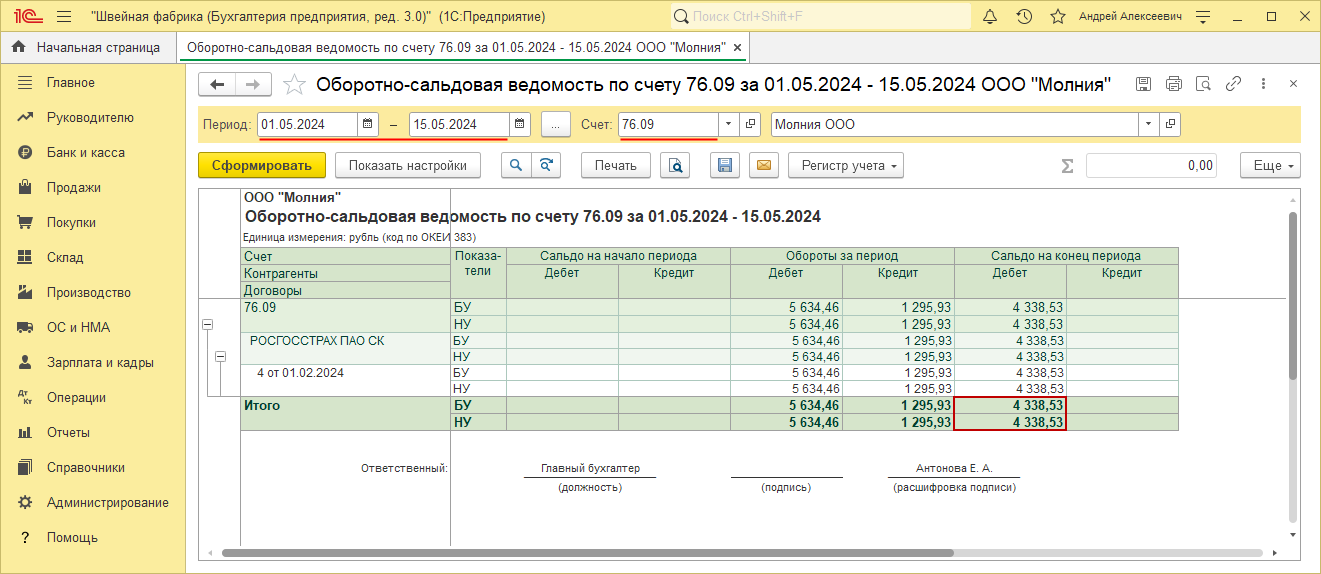Click the Сформировать button
The image size is (1321, 574).
[262, 166]
